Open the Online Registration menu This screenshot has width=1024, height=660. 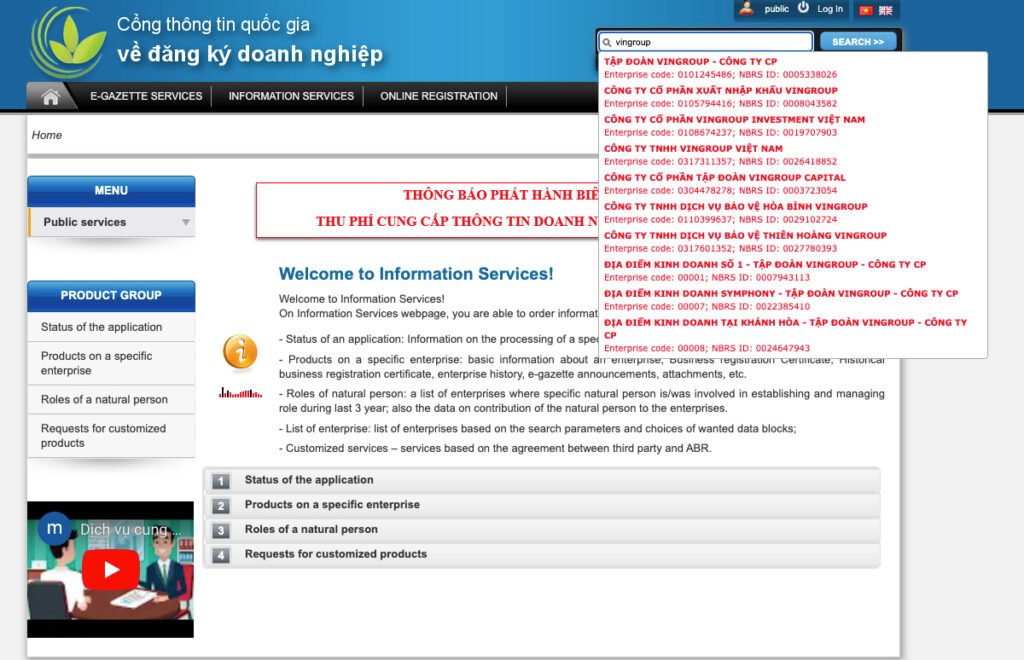(438, 96)
